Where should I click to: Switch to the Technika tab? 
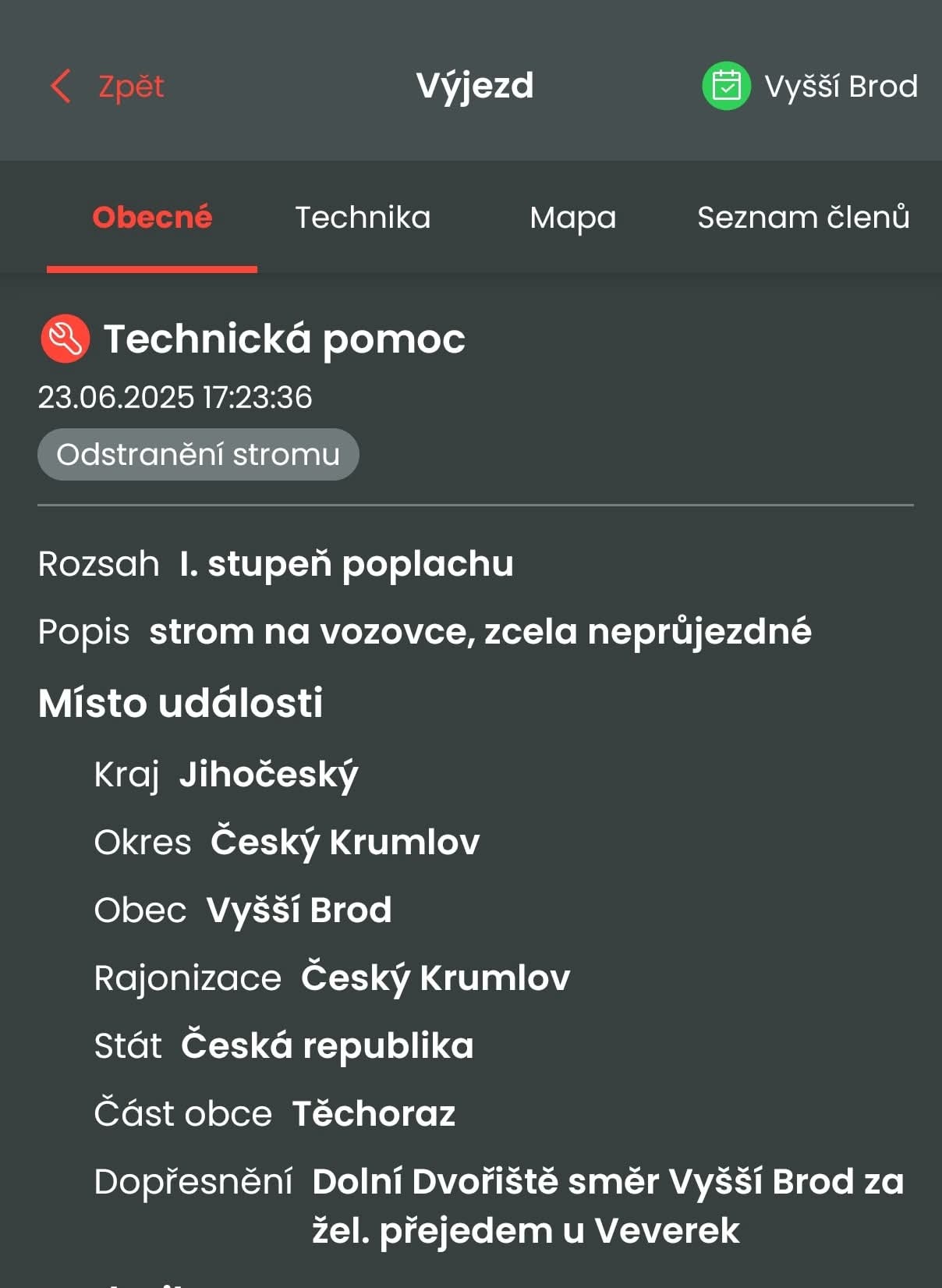tap(363, 217)
